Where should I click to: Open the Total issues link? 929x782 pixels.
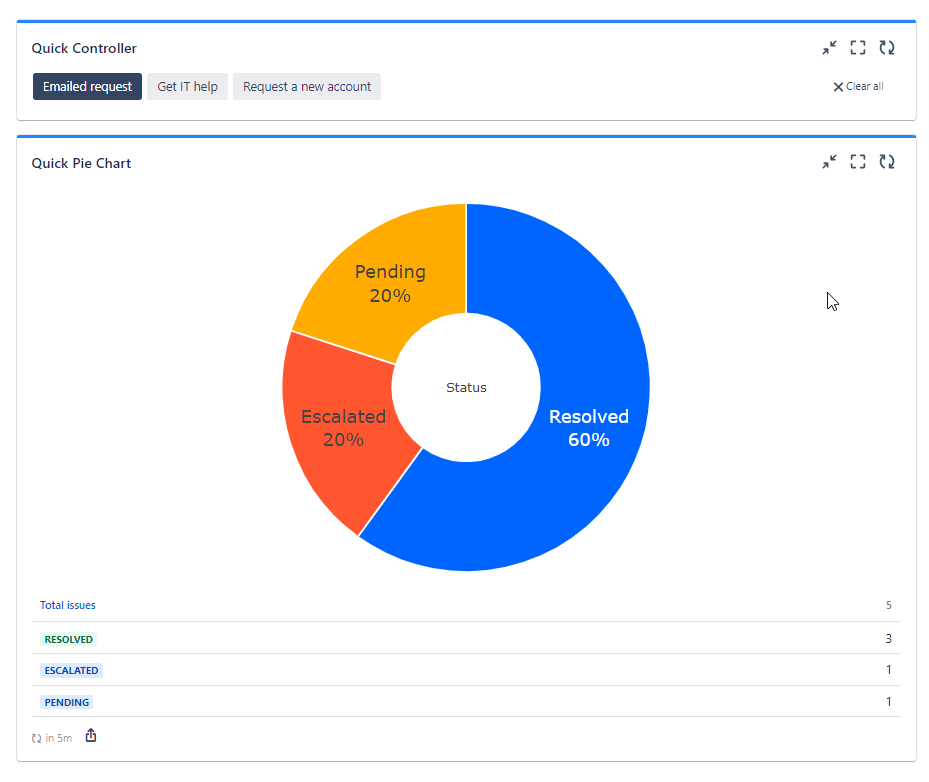coord(66,605)
